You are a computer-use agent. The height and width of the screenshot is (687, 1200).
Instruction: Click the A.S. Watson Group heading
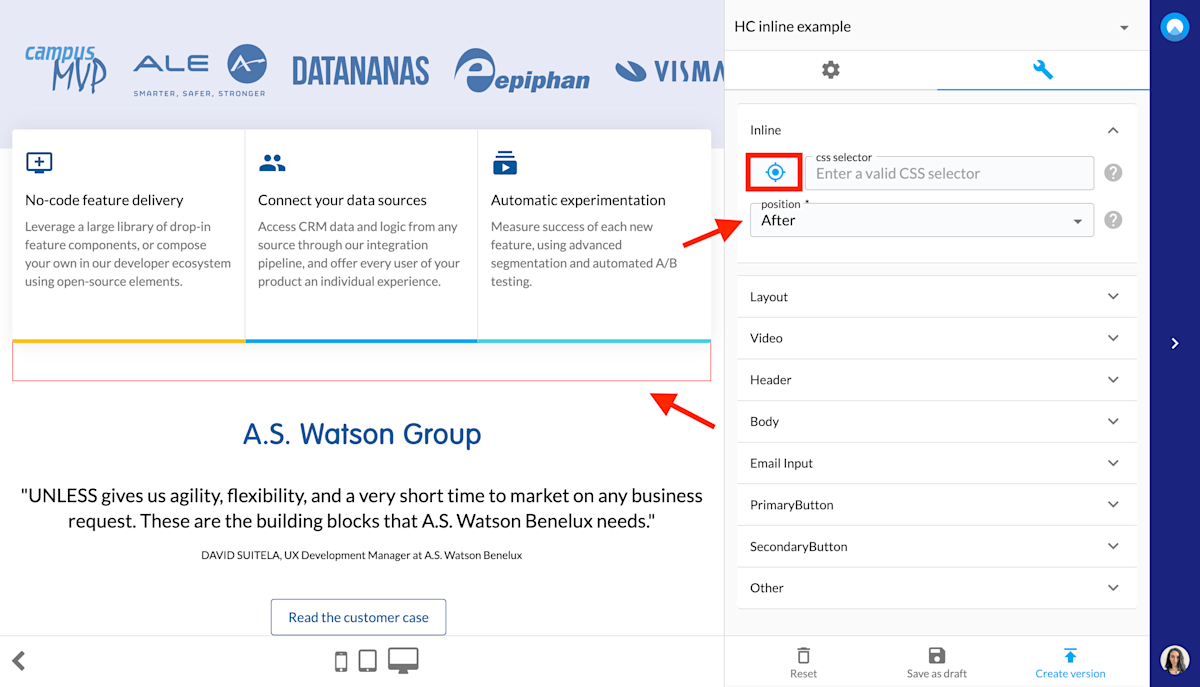(362, 434)
